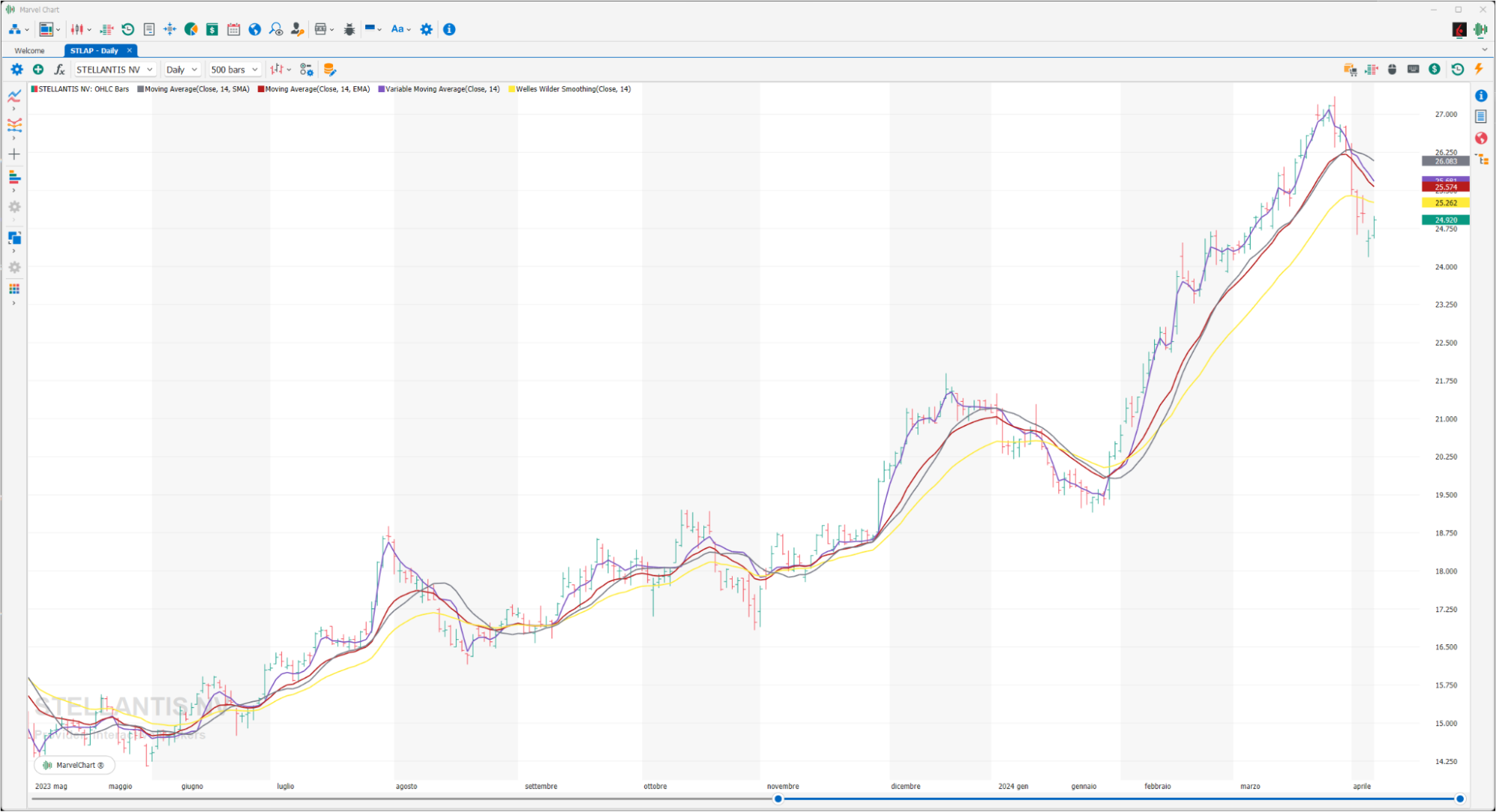The image size is (1496, 812).
Task: Click the Welles Wilder Smoothing legend swatch
Action: pyautogui.click(x=511, y=89)
